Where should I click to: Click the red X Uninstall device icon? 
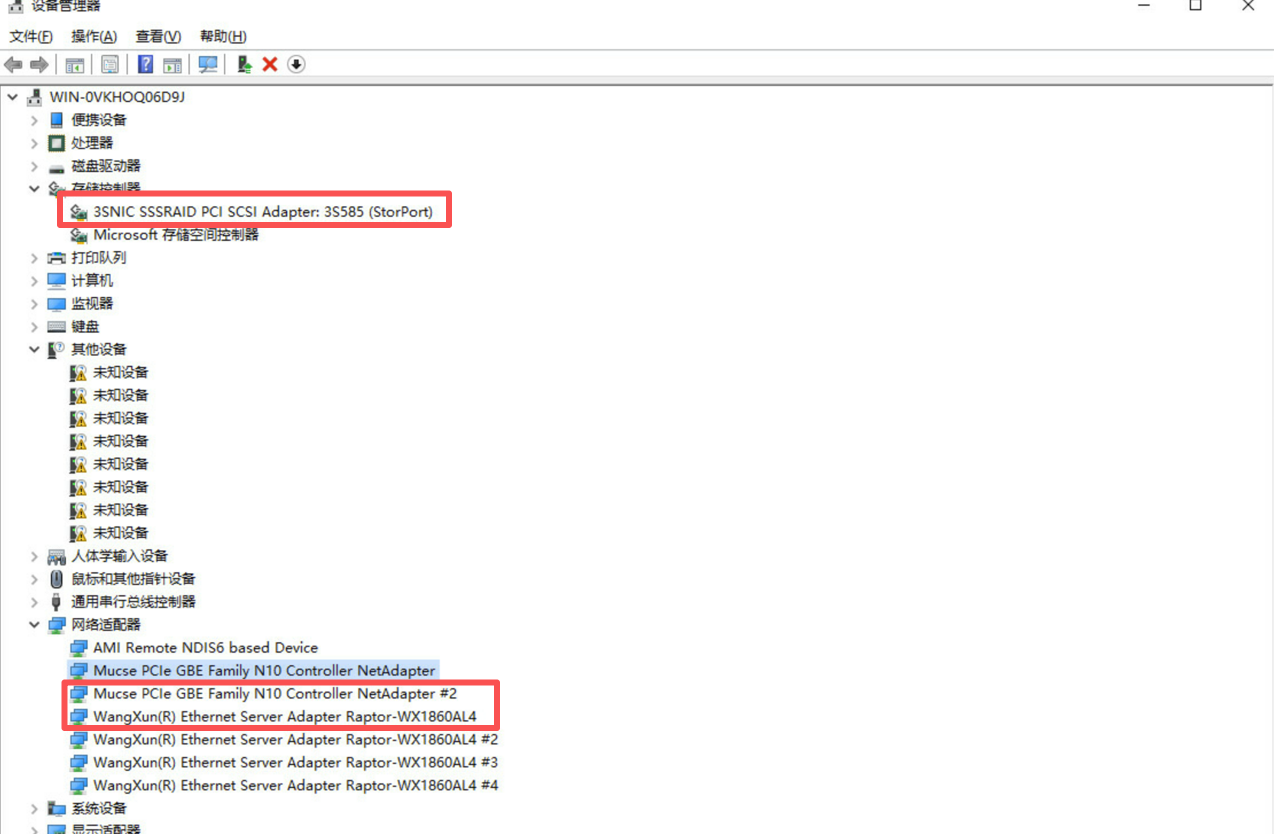[x=269, y=65]
